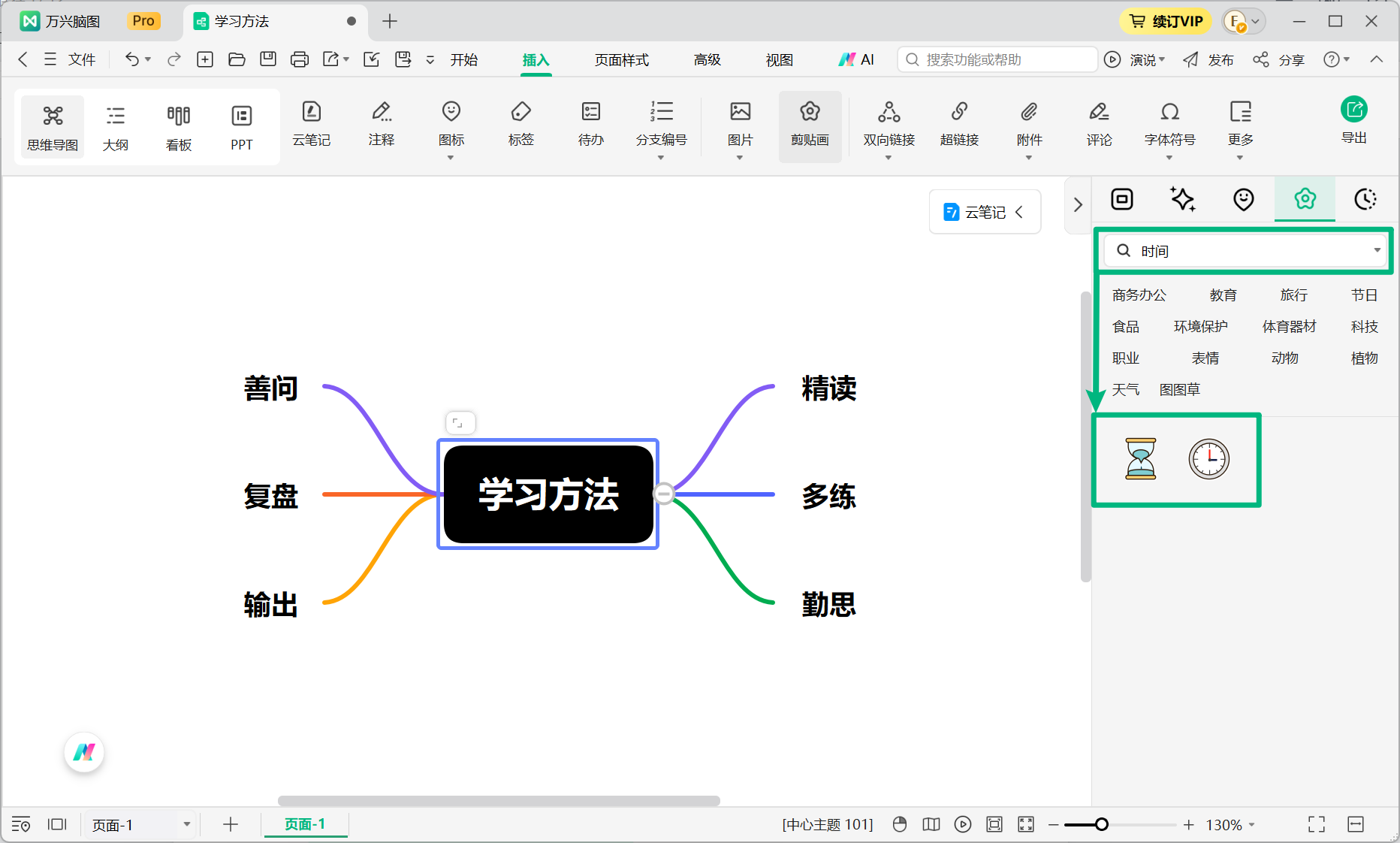
Task: Click the 分享 share button
Action: pyautogui.click(x=1278, y=60)
